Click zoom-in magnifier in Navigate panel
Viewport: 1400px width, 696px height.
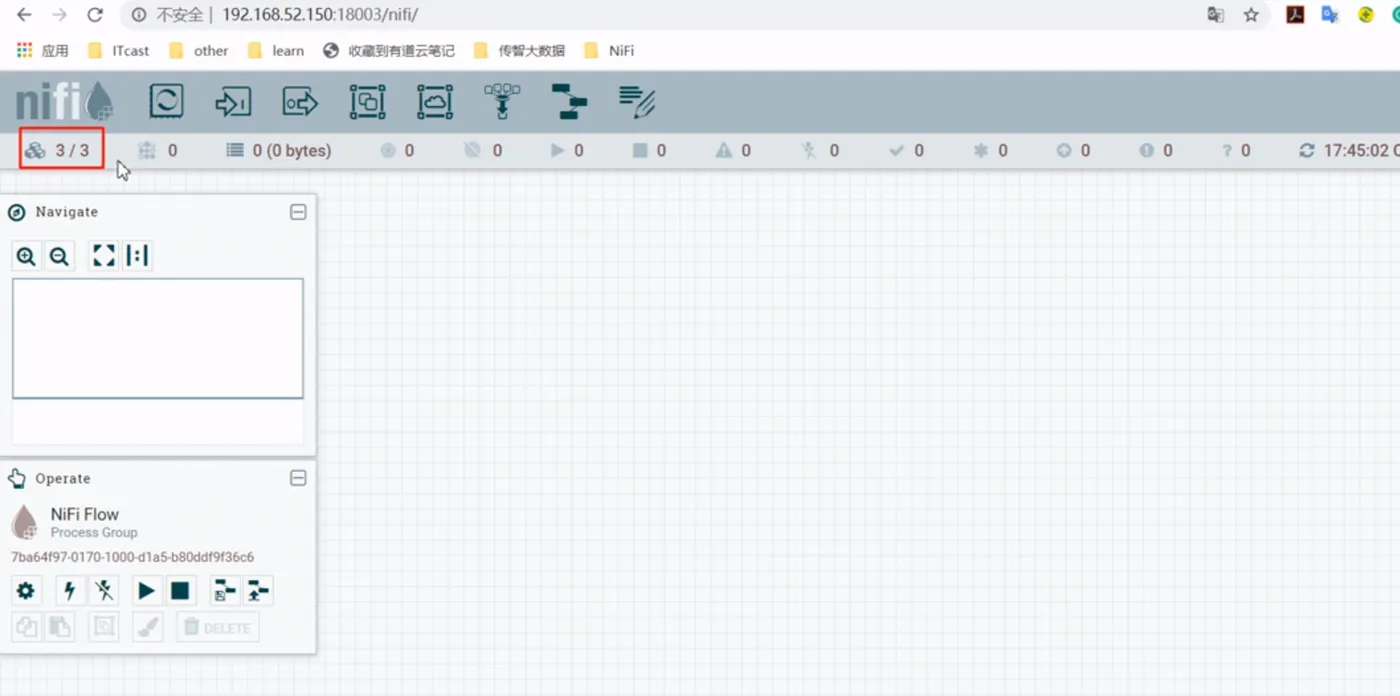click(26, 255)
